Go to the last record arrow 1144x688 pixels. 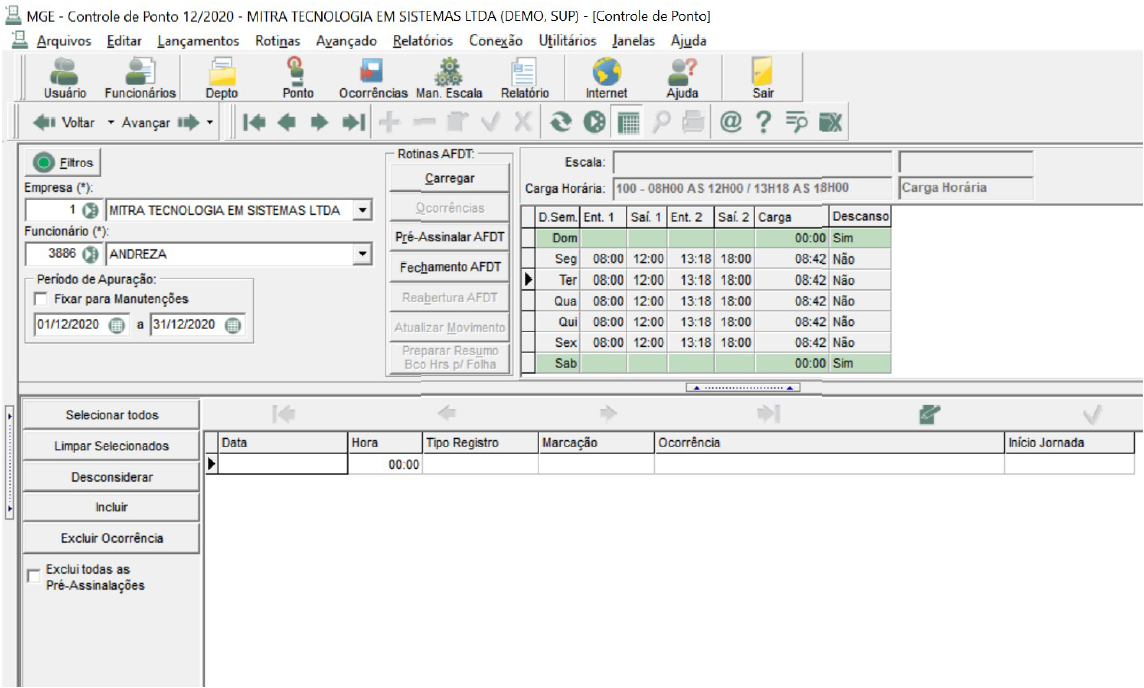click(353, 122)
